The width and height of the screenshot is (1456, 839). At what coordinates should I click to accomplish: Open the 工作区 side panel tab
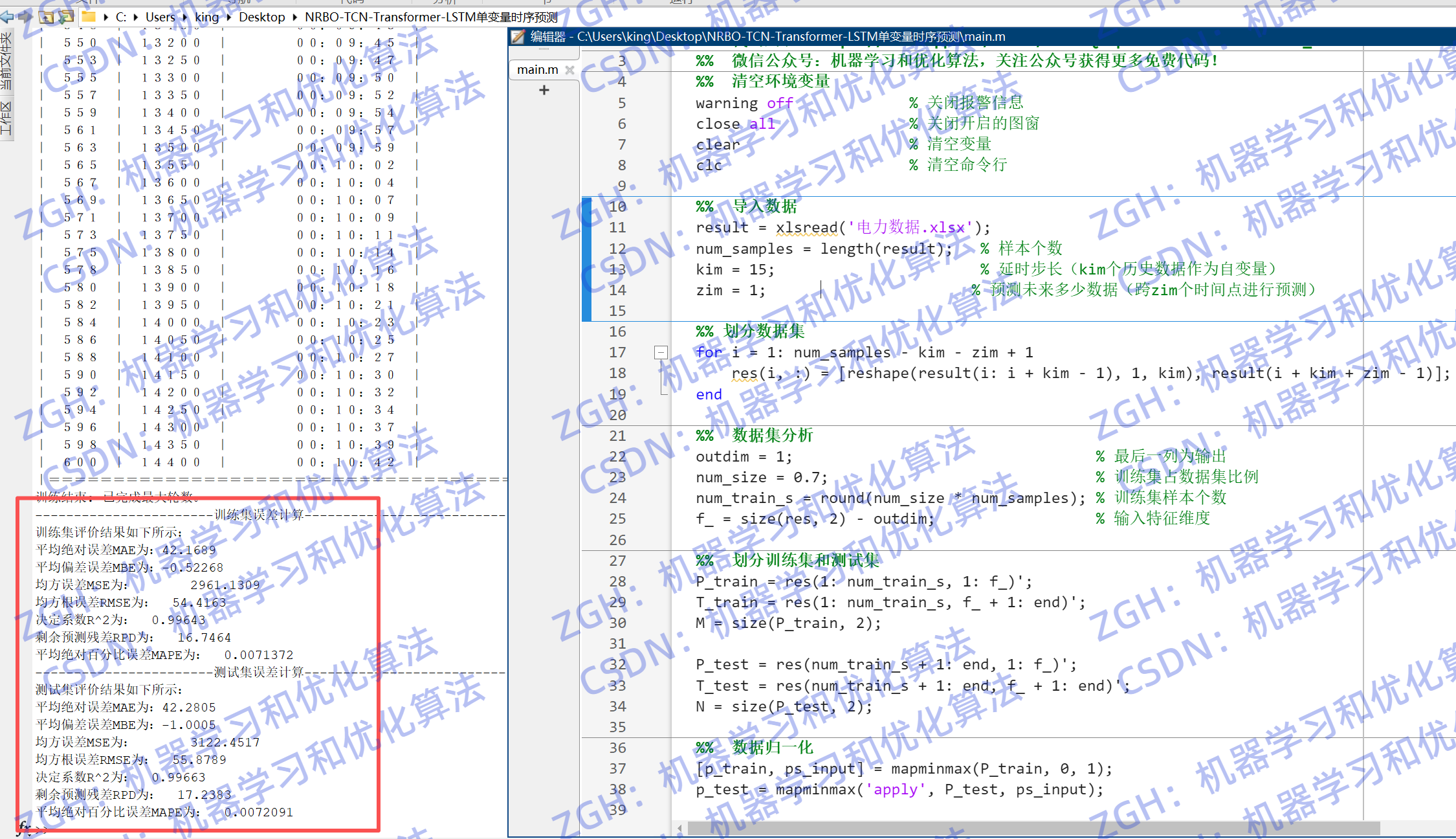6,118
